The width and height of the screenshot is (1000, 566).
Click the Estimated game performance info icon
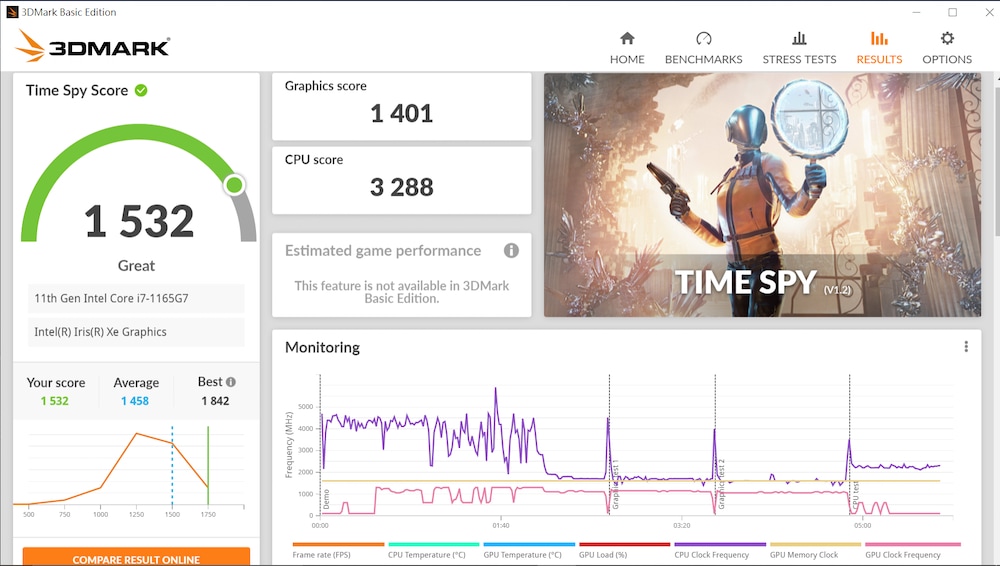[511, 251]
